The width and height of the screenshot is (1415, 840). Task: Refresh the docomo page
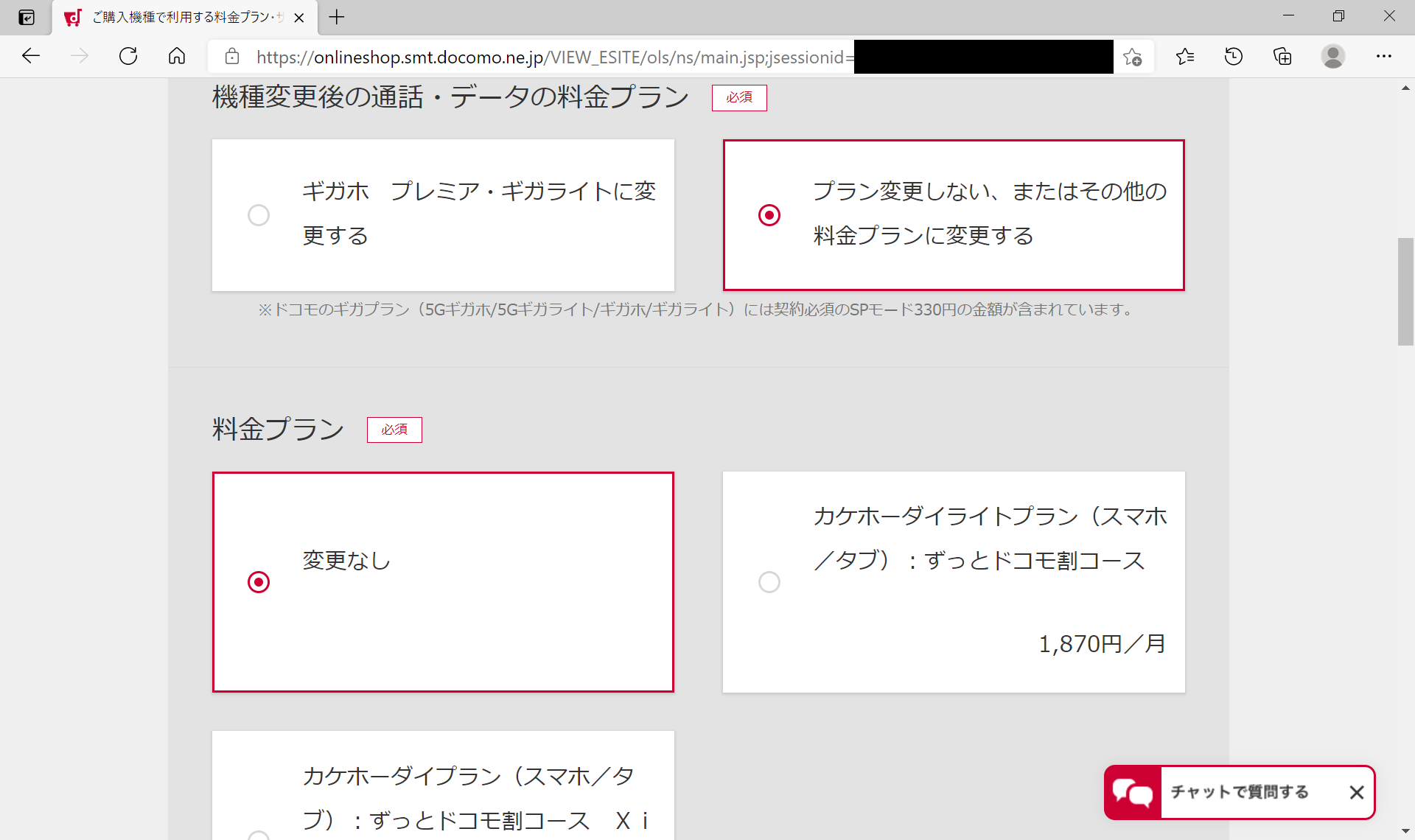pyautogui.click(x=128, y=56)
